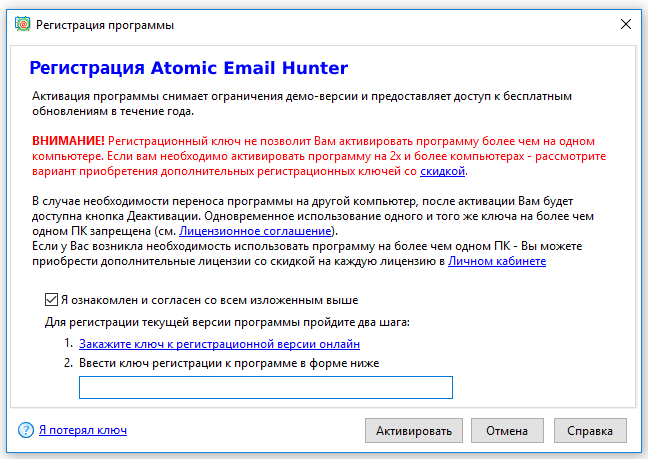This screenshot has width=649, height=459.
Task: Focus the registration key input field
Action: coord(266,387)
